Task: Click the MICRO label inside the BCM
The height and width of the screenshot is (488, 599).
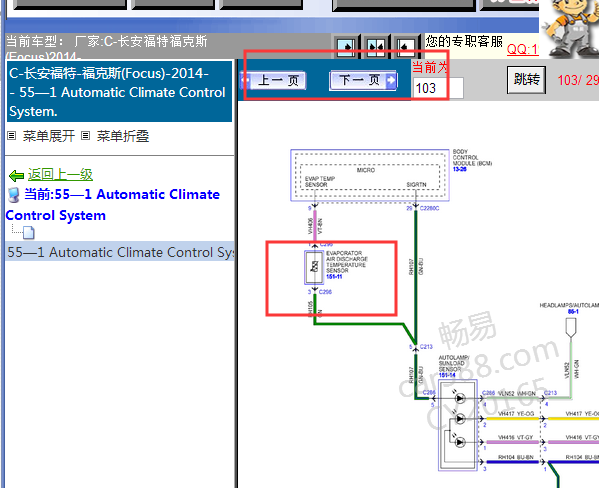Action: (x=366, y=170)
